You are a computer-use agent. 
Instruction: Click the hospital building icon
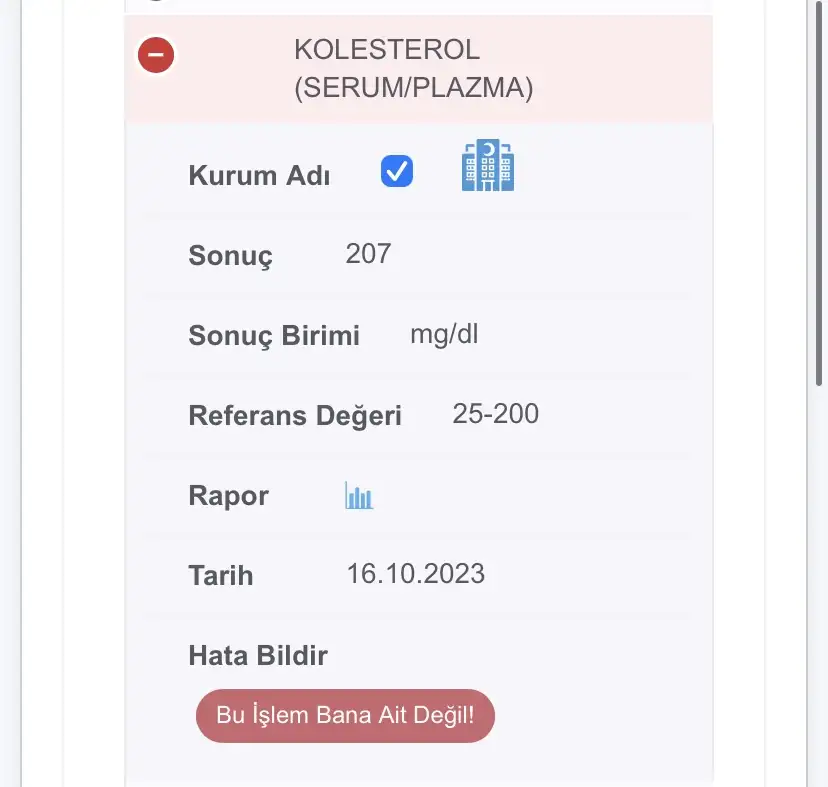(488, 165)
